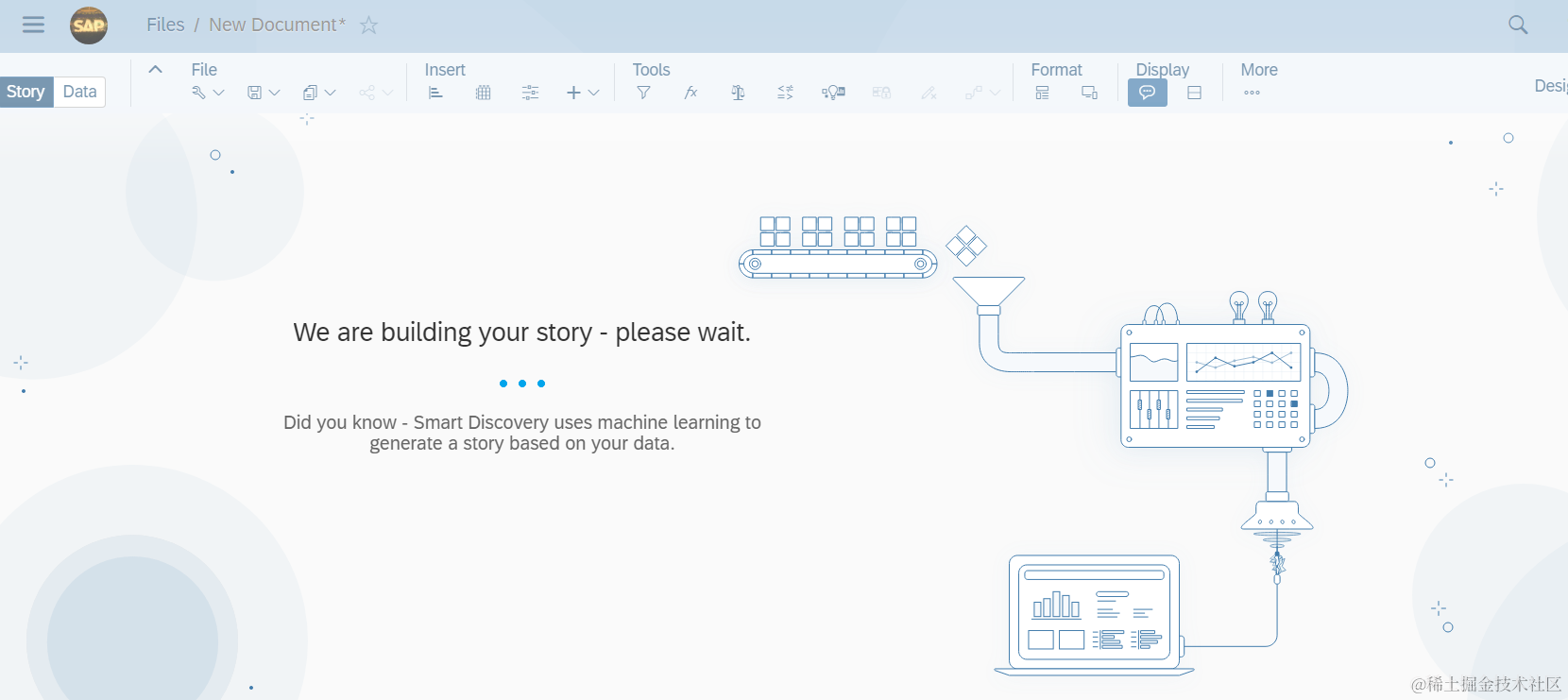Open the hamburger navigation menu

coord(33,25)
